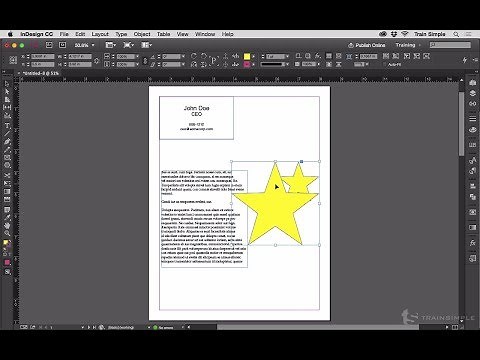Toggle the Auto-Fit checkbox
Viewport: 480px width, 360px height.
[x=385, y=64]
